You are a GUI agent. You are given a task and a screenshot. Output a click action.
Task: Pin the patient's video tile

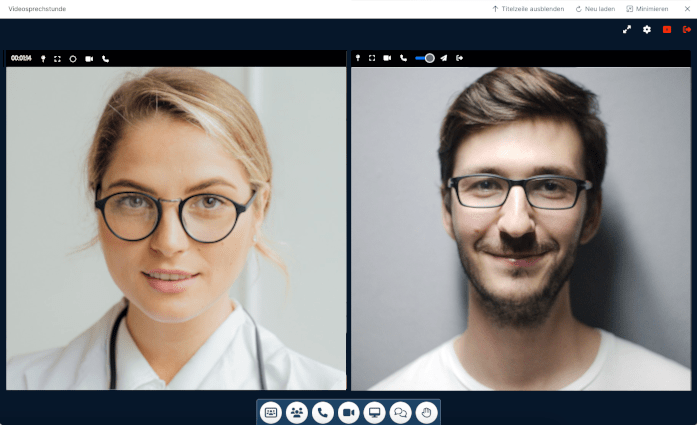click(x=358, y=58)
